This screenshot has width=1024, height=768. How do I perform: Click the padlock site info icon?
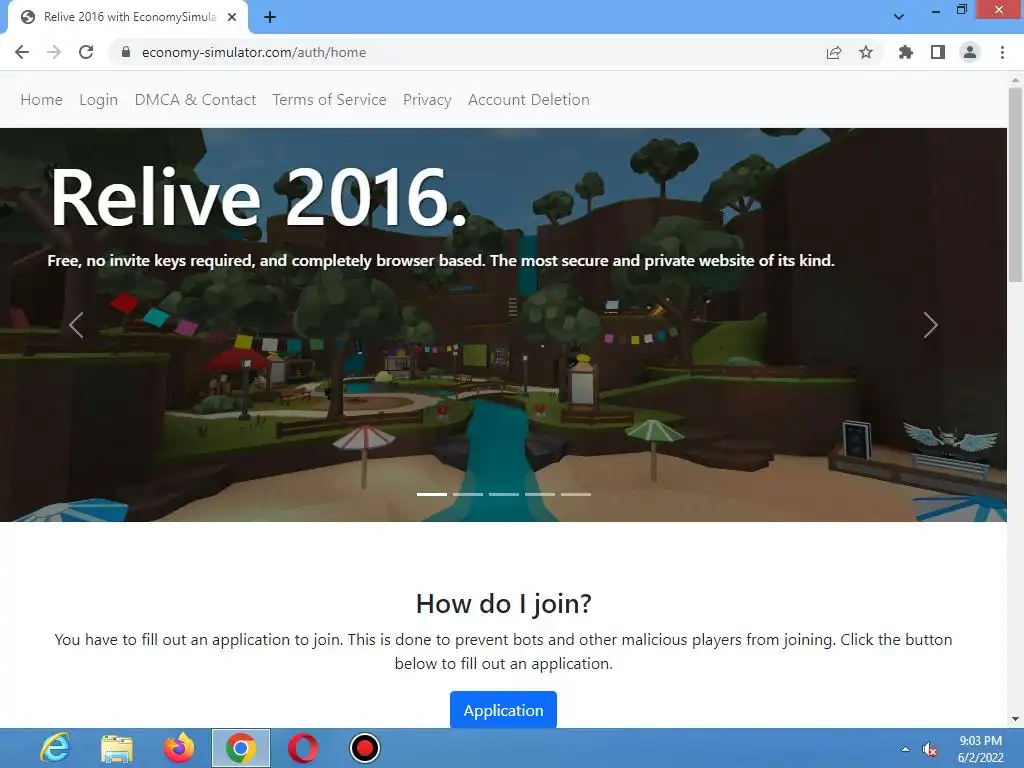click(x=126, y=52)
